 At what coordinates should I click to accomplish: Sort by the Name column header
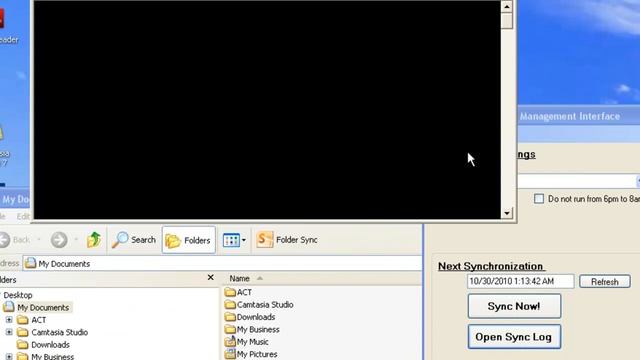pyautogui.click(x=239, y=278)
